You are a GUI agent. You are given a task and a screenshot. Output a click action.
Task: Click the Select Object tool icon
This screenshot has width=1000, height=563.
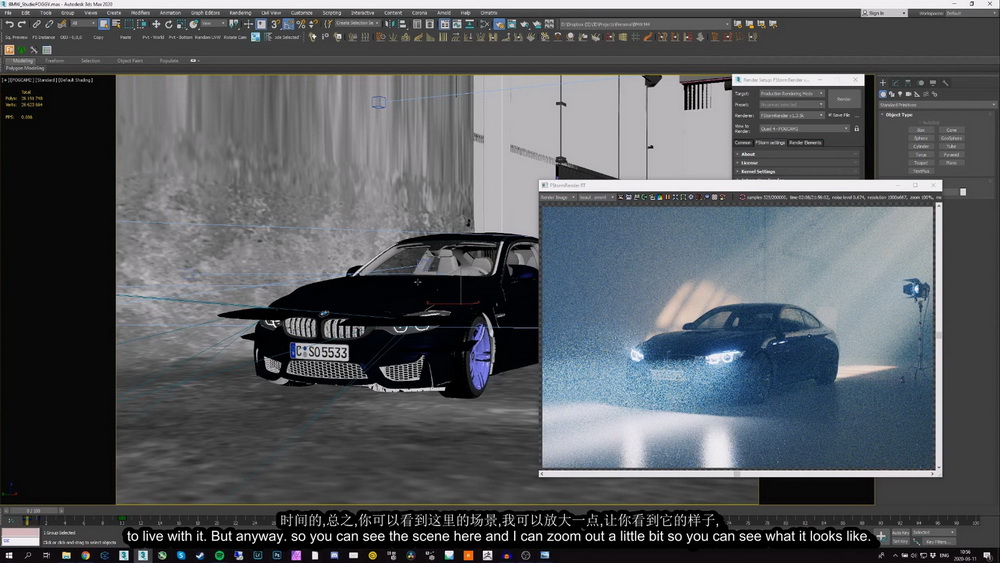pyautogui.click(x=104, y=24)
